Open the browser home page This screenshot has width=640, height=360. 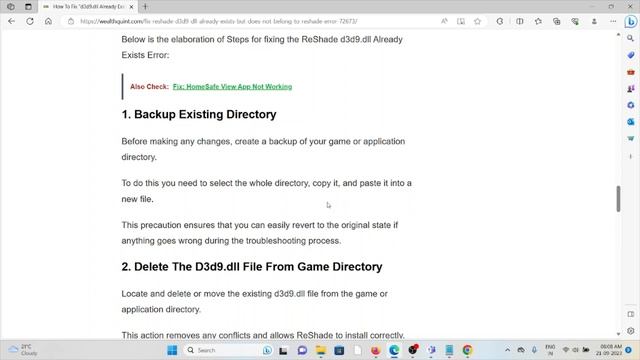tap(48, 21)
